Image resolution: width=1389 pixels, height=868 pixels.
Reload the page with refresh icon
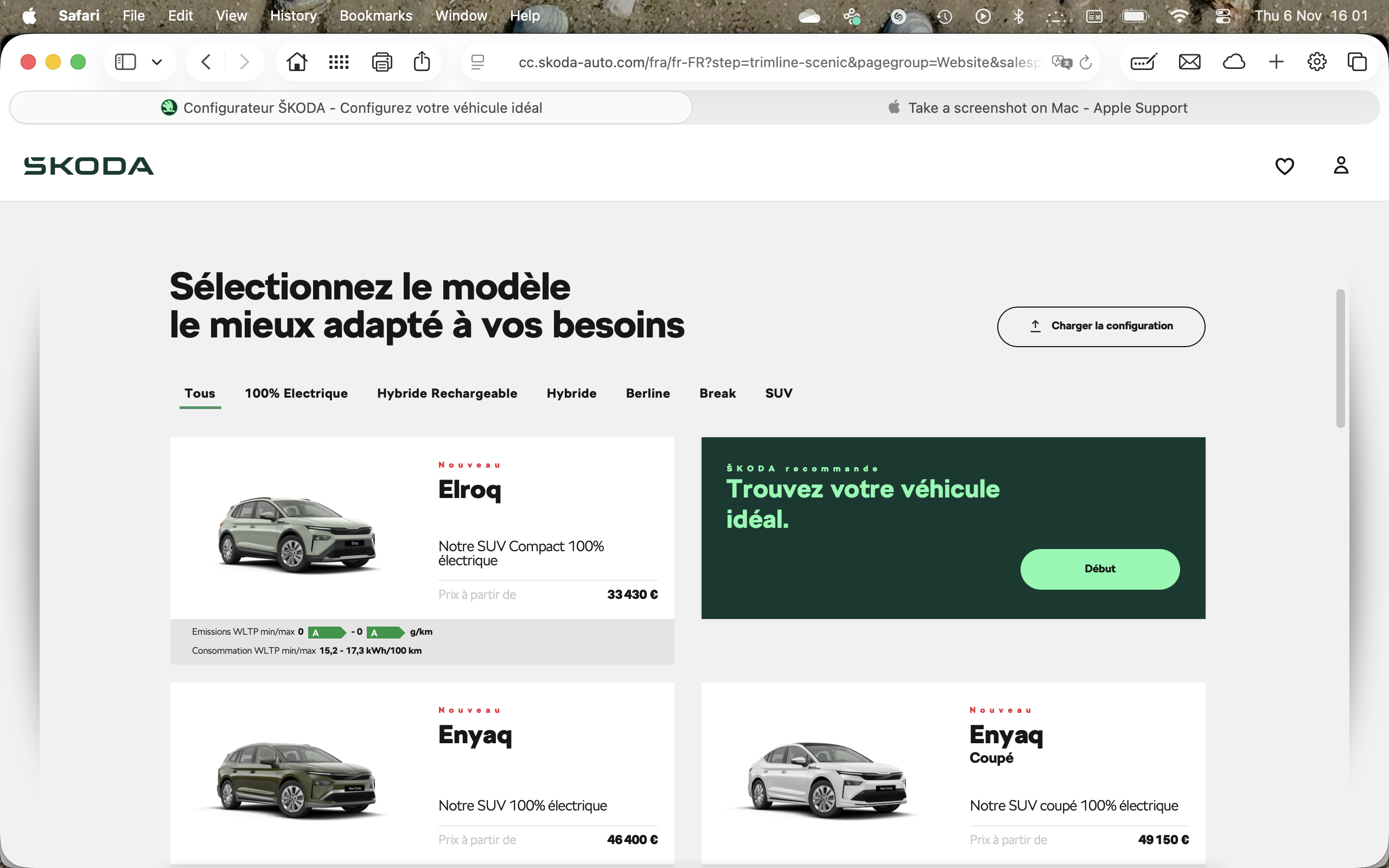pyautogui.click(x=1085, y=62)
